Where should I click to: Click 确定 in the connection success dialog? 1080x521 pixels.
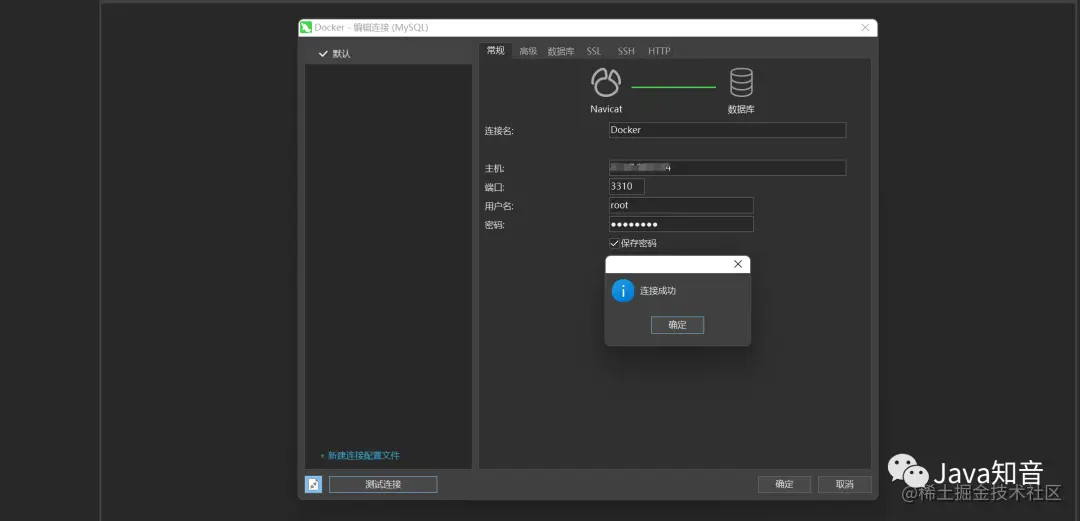(x=677, y=325)
